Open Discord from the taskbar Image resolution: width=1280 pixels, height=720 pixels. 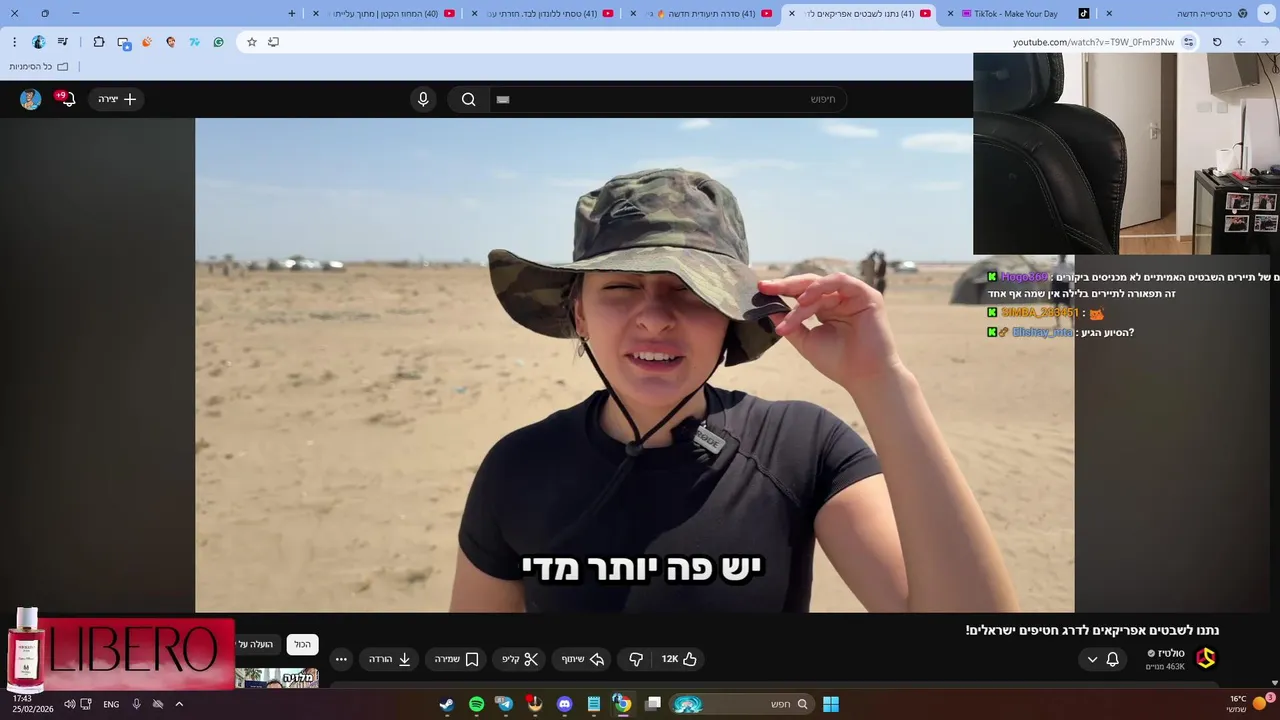point(565,704)
